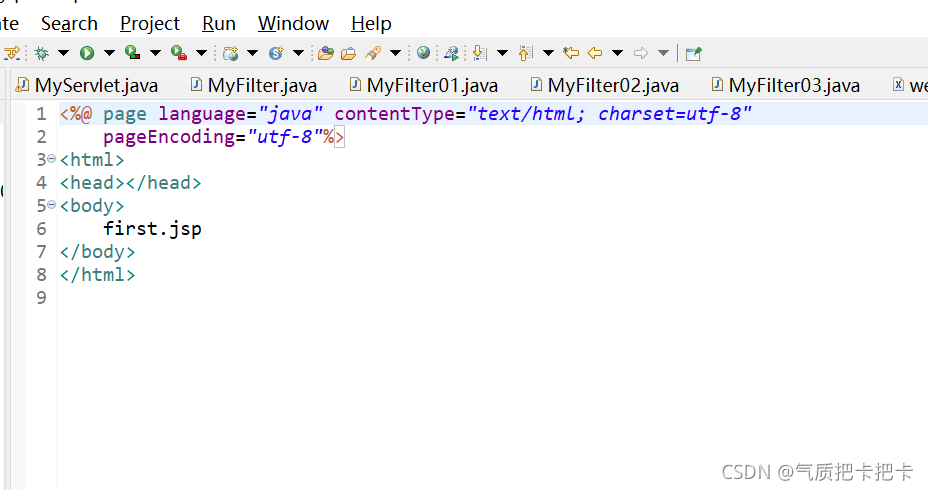This screenshot has height=490, width=928.
Task: Click the <head></head> tag on line 4
Action: [x=130, y=183]
